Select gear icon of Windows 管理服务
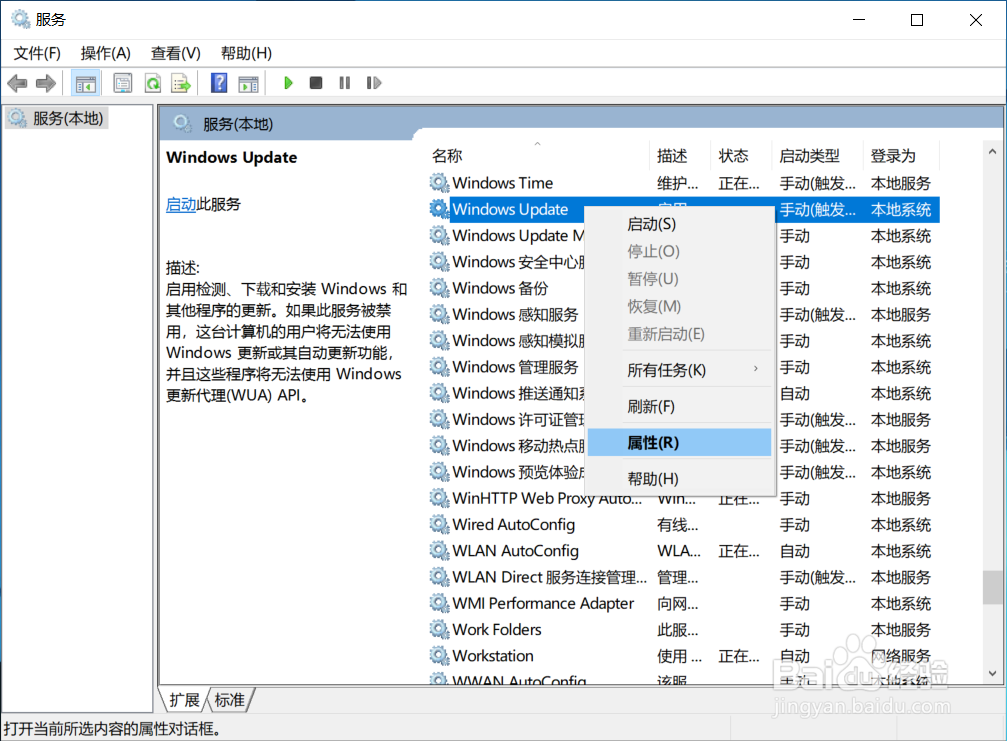This screenshot has height=741, width=1007. (439, 367)
